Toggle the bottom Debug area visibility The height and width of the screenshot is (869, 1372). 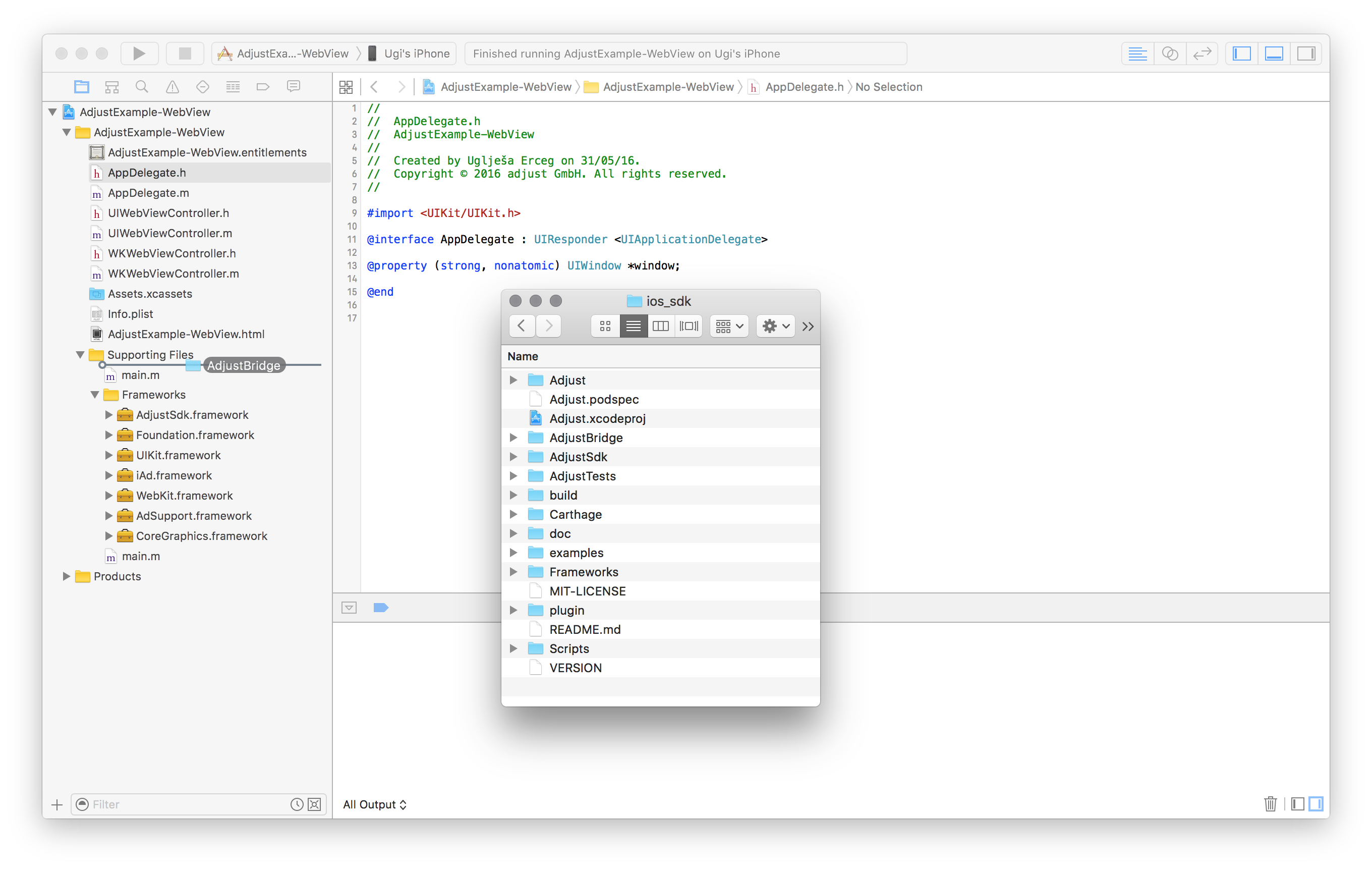click(x=1274, y=53)
